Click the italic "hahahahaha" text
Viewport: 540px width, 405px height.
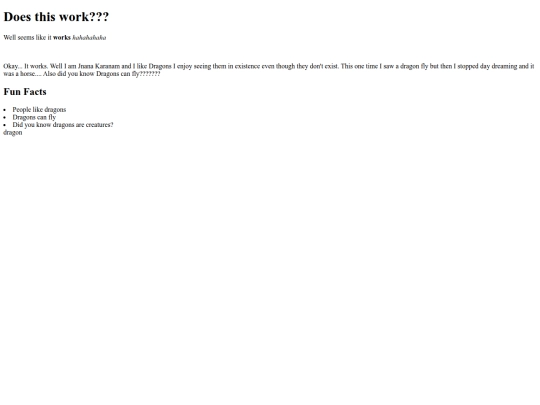click(x=89, y=38)
